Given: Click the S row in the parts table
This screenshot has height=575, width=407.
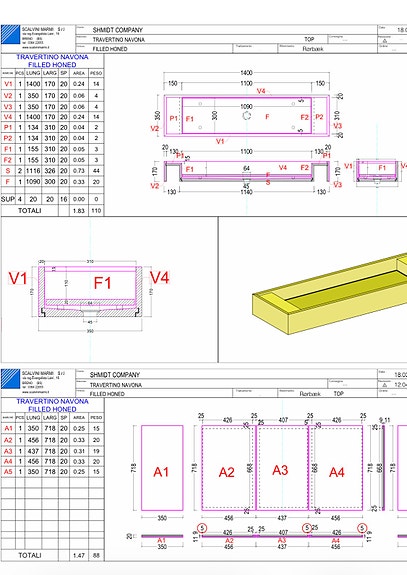Looking at the screenshot, I should point(52,171).
